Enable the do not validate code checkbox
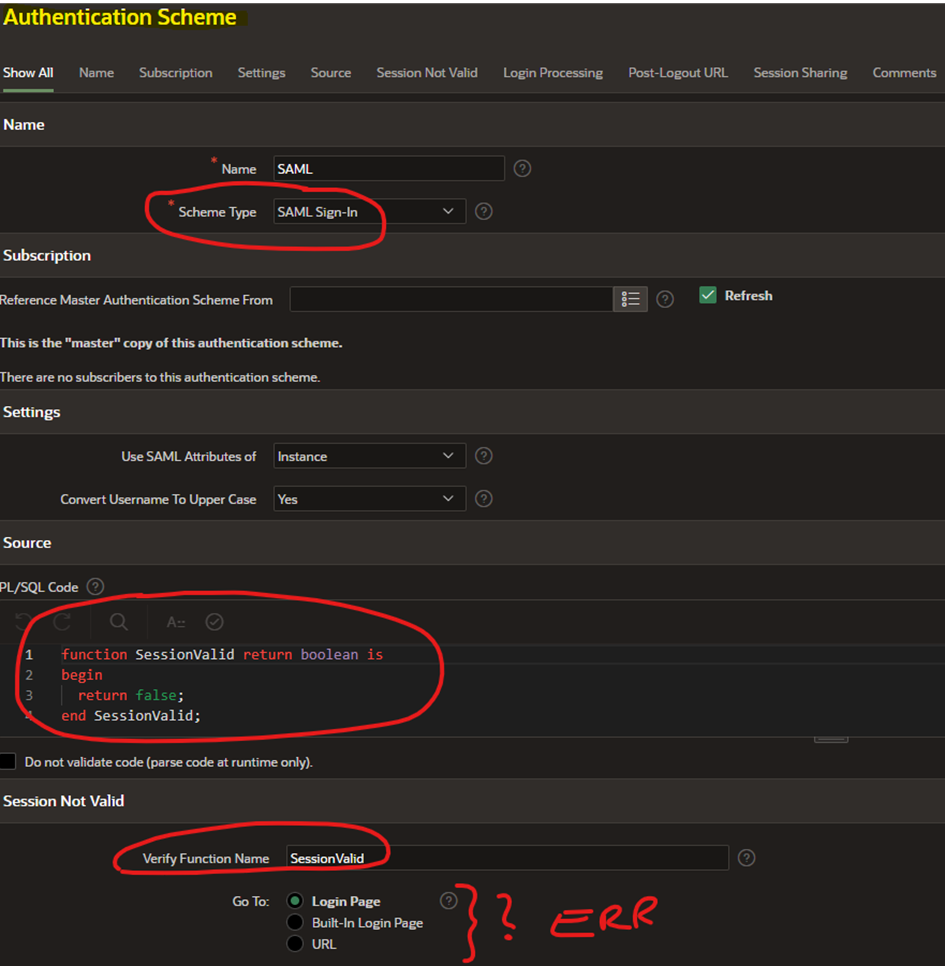This screenshot has height=966, width=945. point(8,760)
